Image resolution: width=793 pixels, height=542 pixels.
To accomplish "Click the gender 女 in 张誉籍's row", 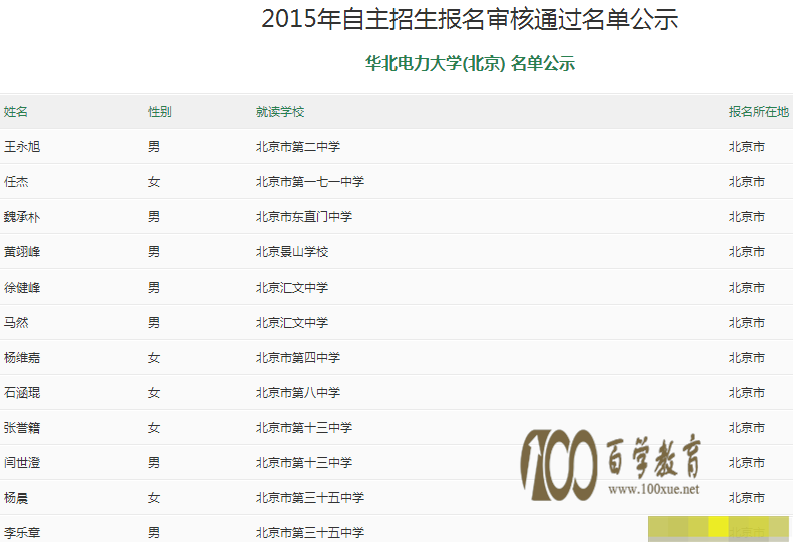I will 154,428.
